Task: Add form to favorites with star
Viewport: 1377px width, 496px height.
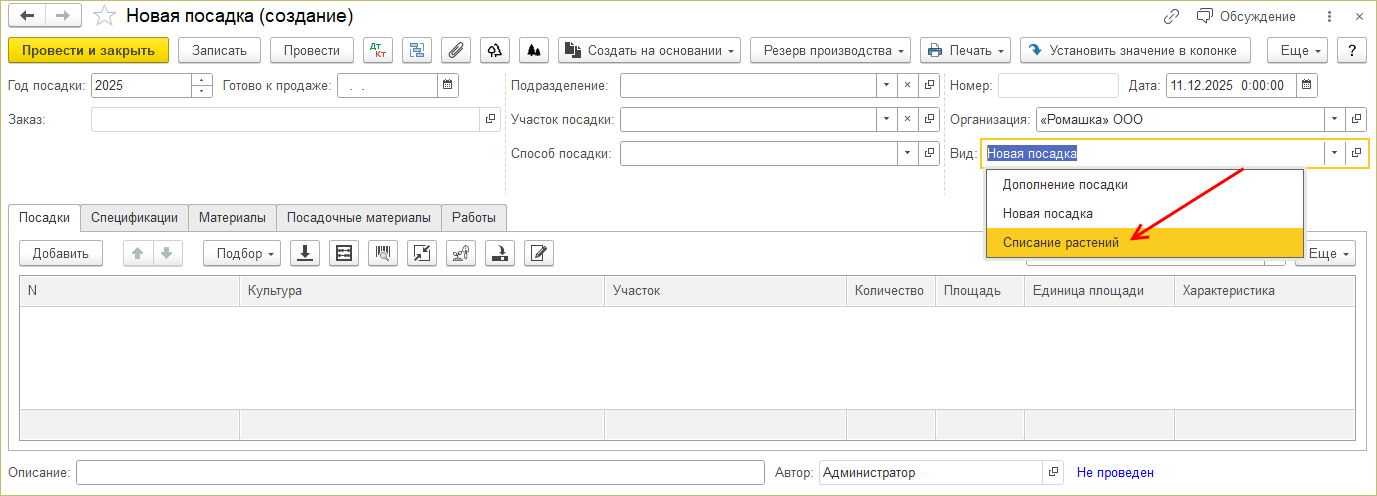Action: click(102, 16)
